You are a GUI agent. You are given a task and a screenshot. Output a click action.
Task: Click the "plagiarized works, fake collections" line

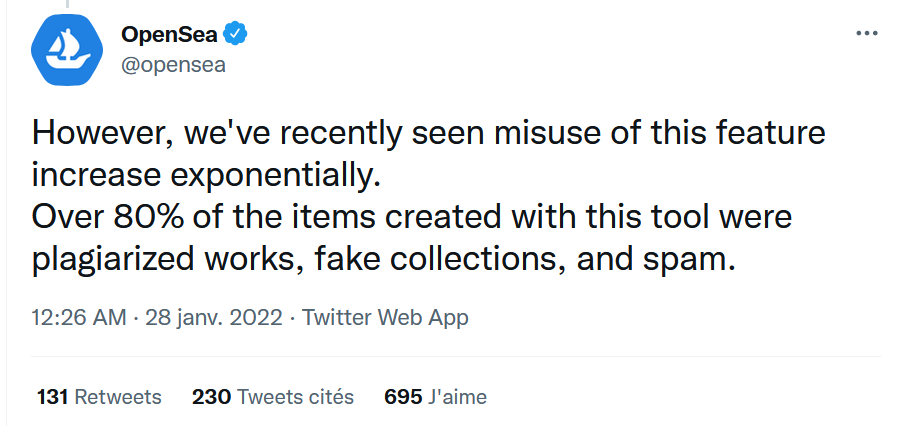[385, 259]
